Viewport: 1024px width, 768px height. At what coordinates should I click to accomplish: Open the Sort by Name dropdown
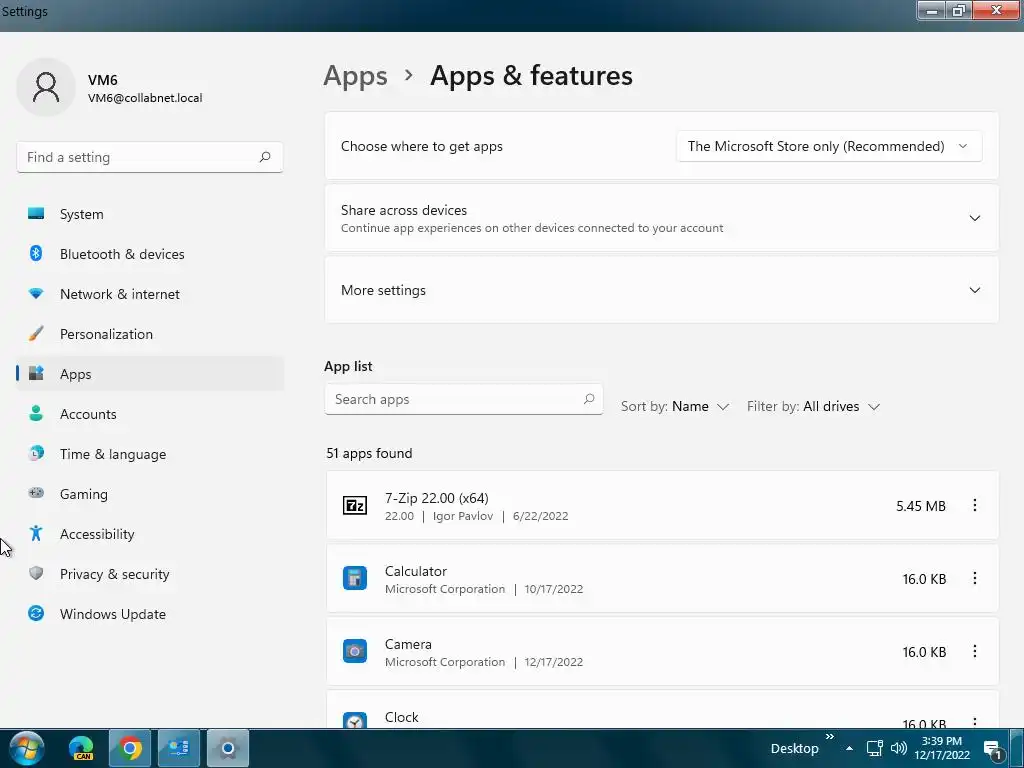675,406
